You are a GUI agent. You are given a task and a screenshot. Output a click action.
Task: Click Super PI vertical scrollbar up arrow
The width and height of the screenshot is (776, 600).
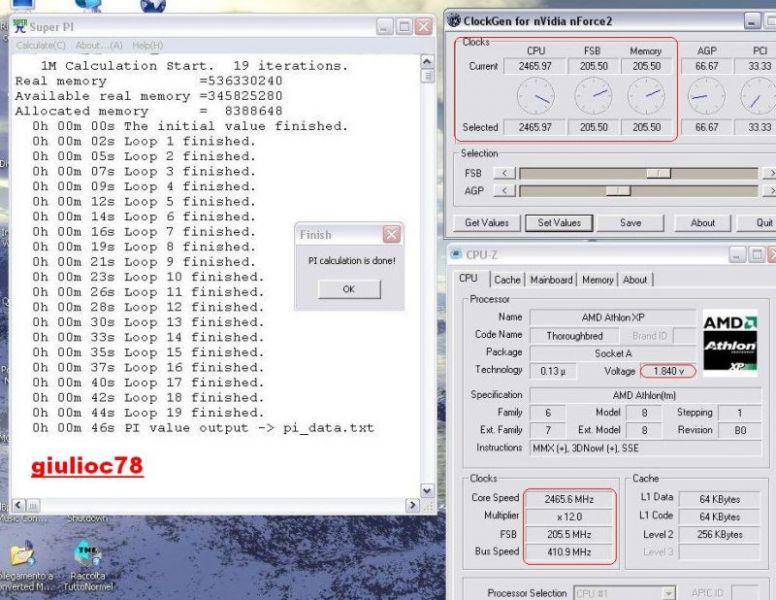pyautogui.click(x=427, y=62)
